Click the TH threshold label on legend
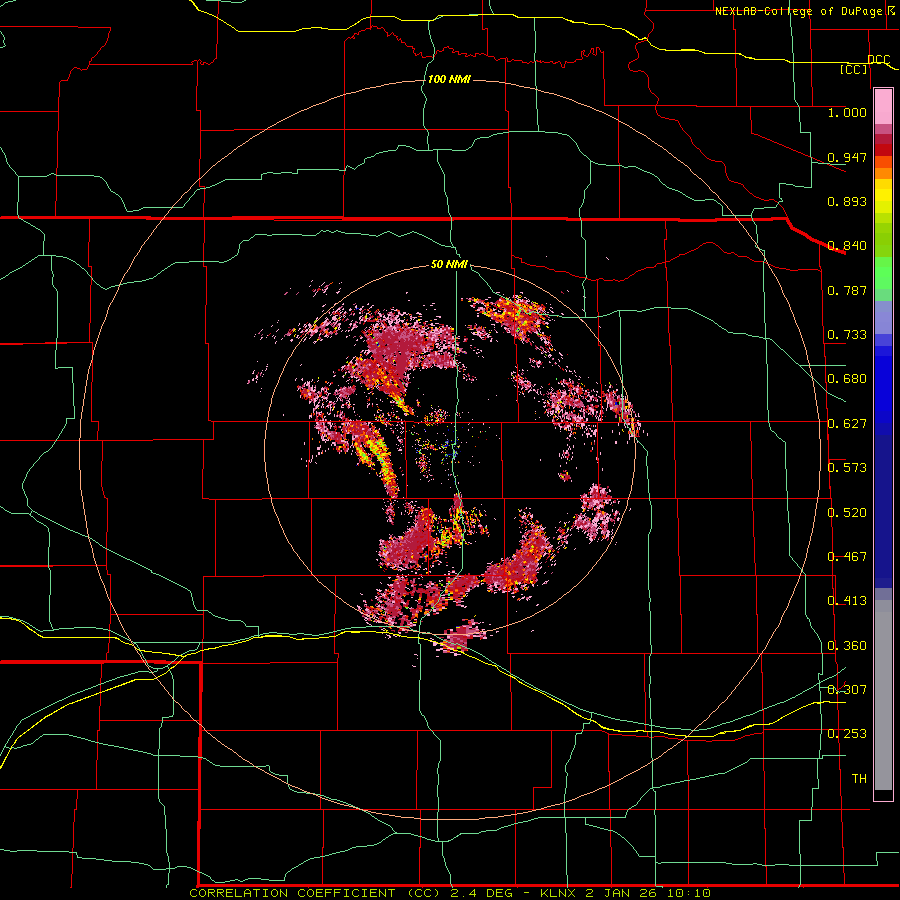The width and height of the screenshot is (900, 900). [x=859, y=778]
